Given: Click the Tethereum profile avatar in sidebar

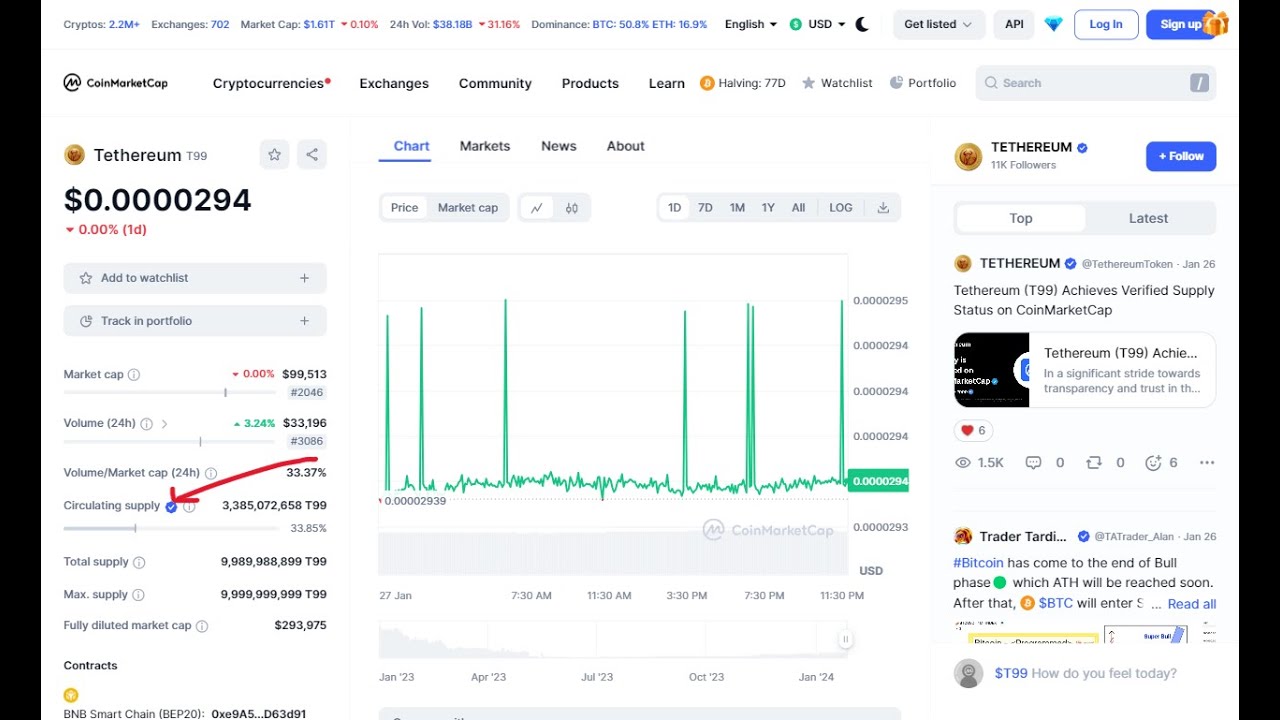Looking at the screenshot, I should click(x=968, y=156).
